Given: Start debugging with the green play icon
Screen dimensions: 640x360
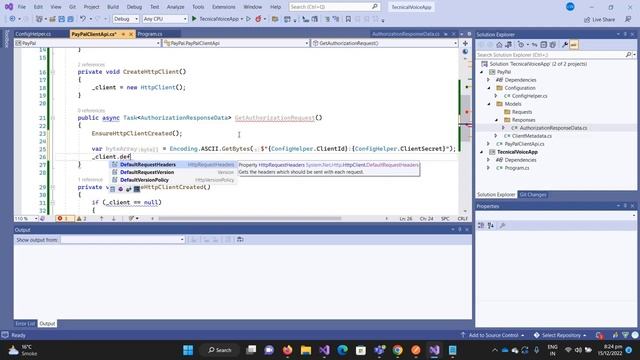Looking at the screenshot, I should [194, 19].
